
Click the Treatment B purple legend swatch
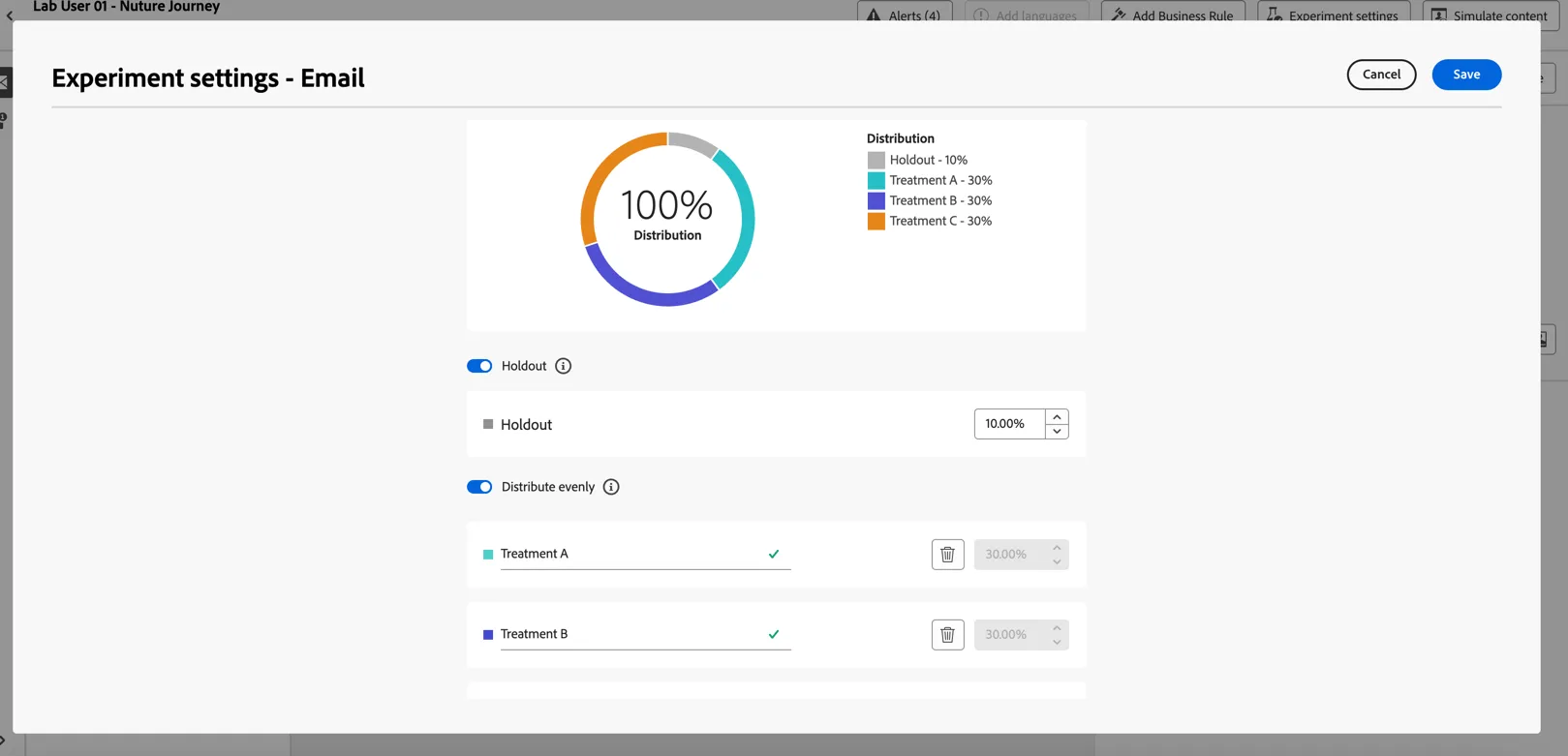click(876, 200)
